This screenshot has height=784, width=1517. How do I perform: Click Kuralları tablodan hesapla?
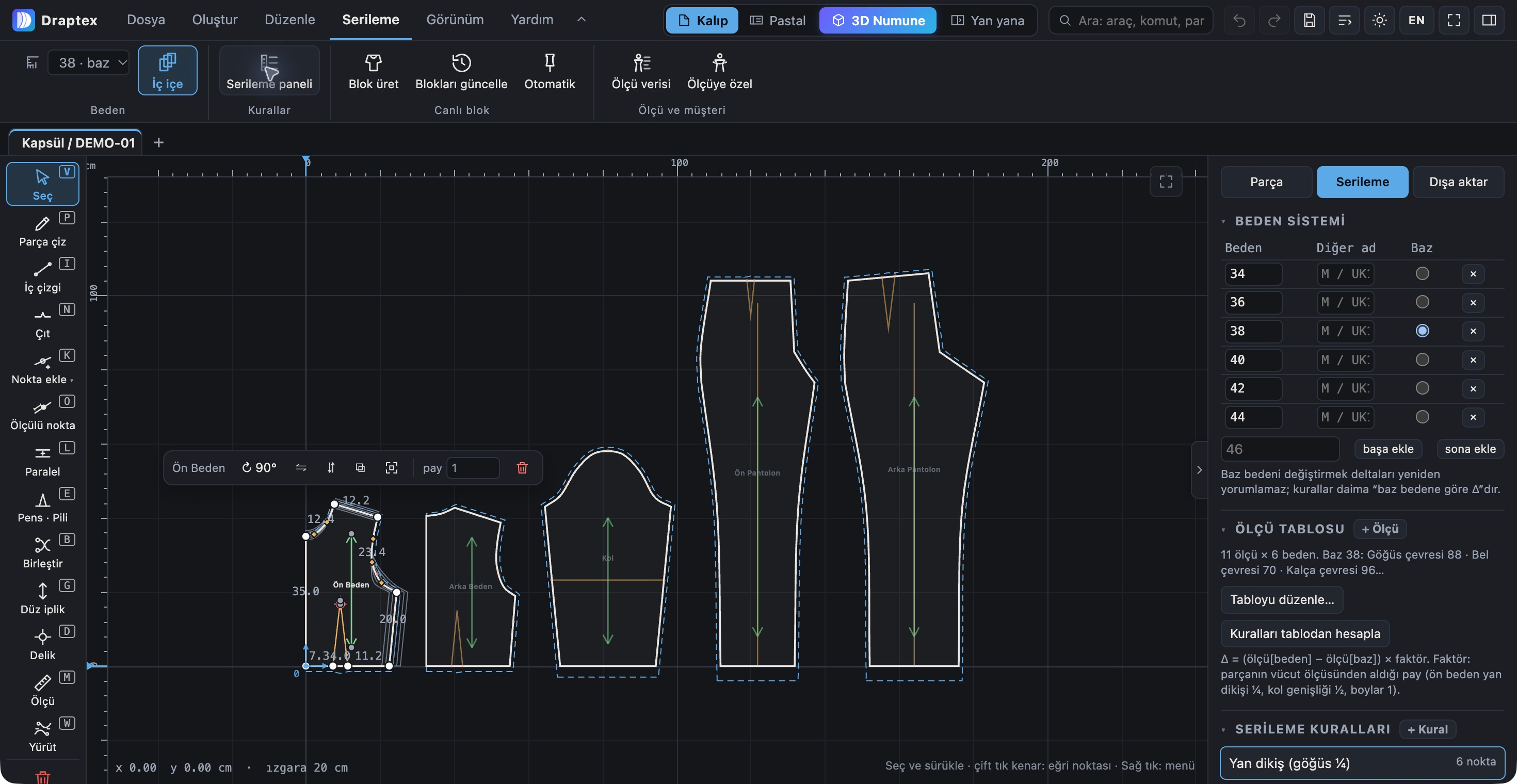(x=1305, y=634)
